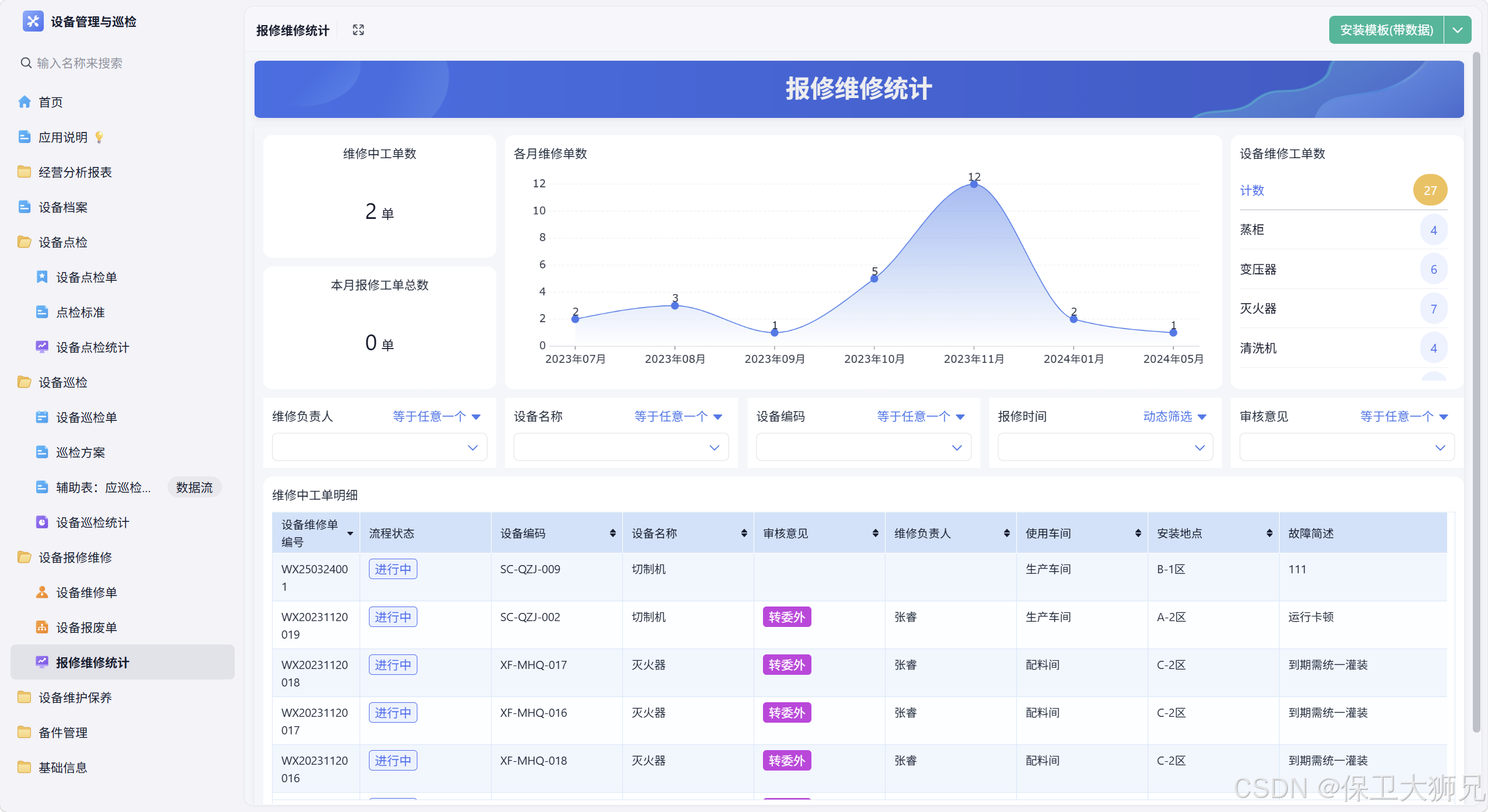Open dropdown arrow next to 安装模板(带数据)
The image size is (1488, 812).
coord(1458,30)
